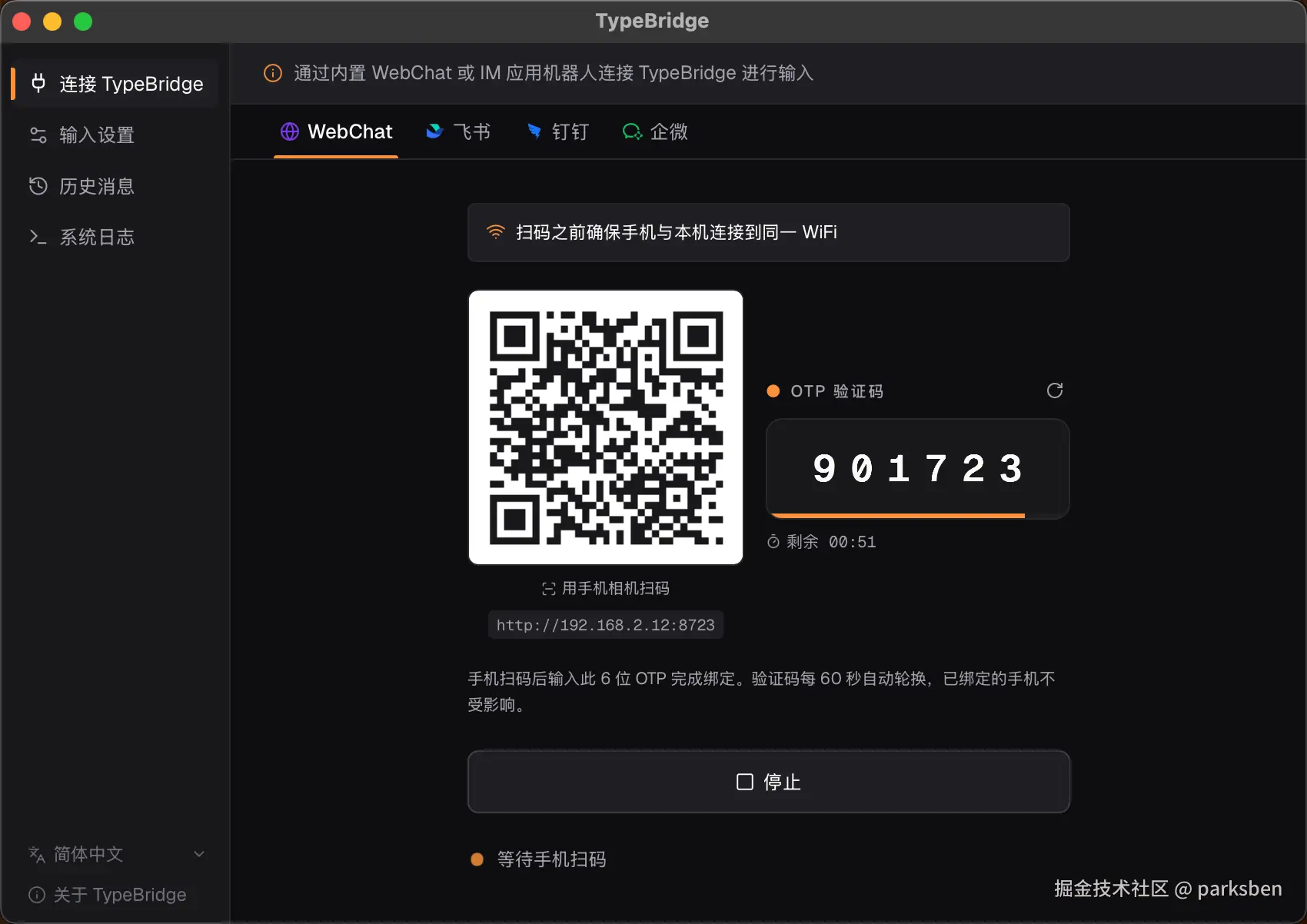Click the 钉钉 logo icon
Screen dimensions: 1307x924
pyautogui.click(x=534, y=131)
